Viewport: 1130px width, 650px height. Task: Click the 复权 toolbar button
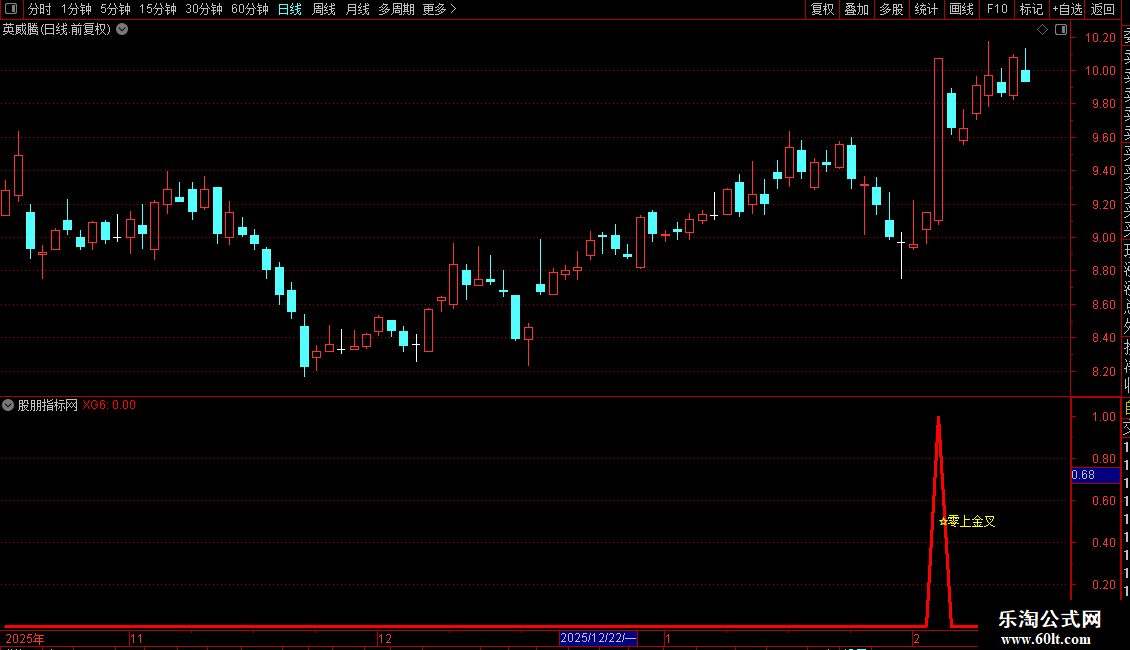point(822,9)
